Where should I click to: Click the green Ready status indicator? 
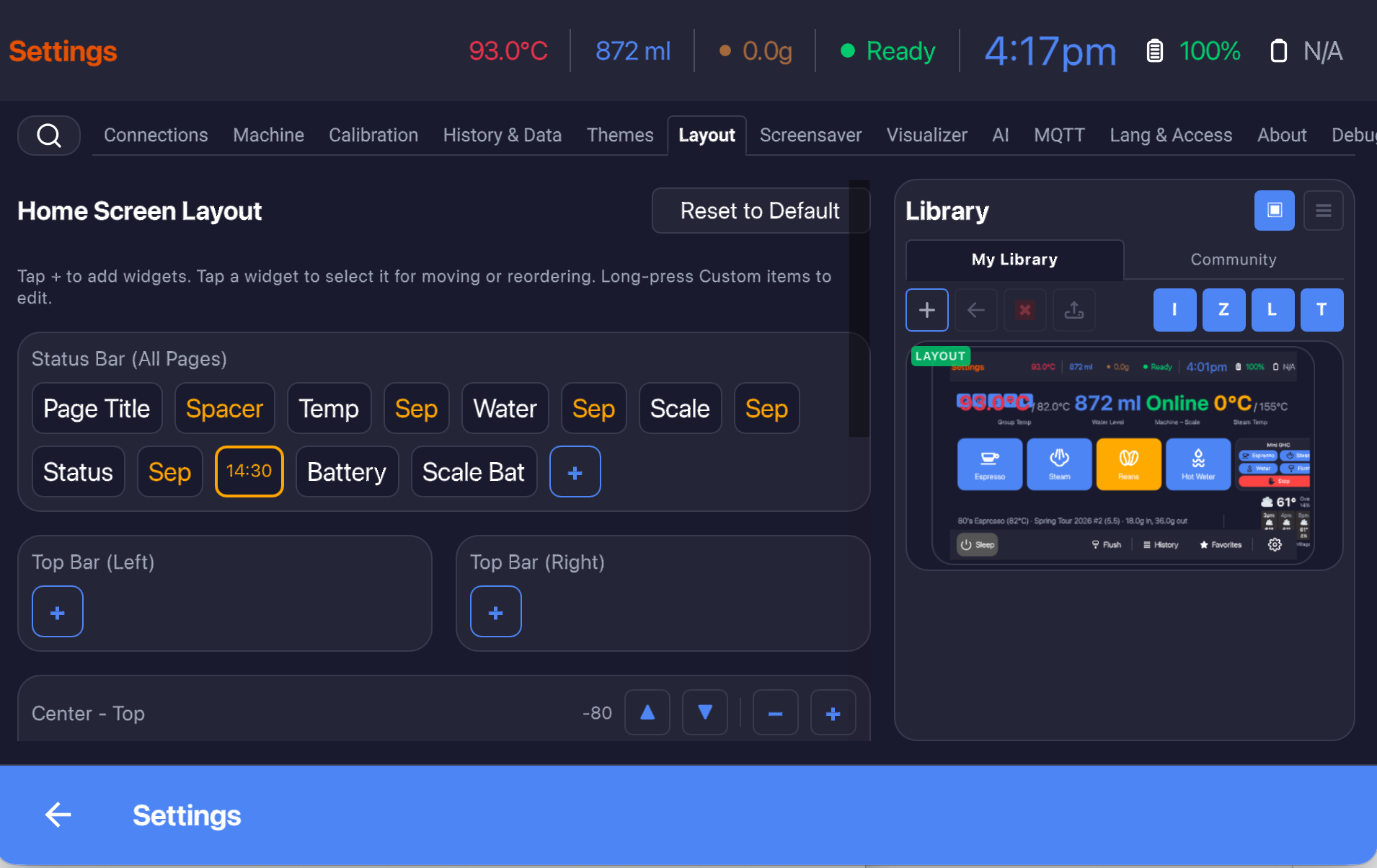click(x=888, y=51)
